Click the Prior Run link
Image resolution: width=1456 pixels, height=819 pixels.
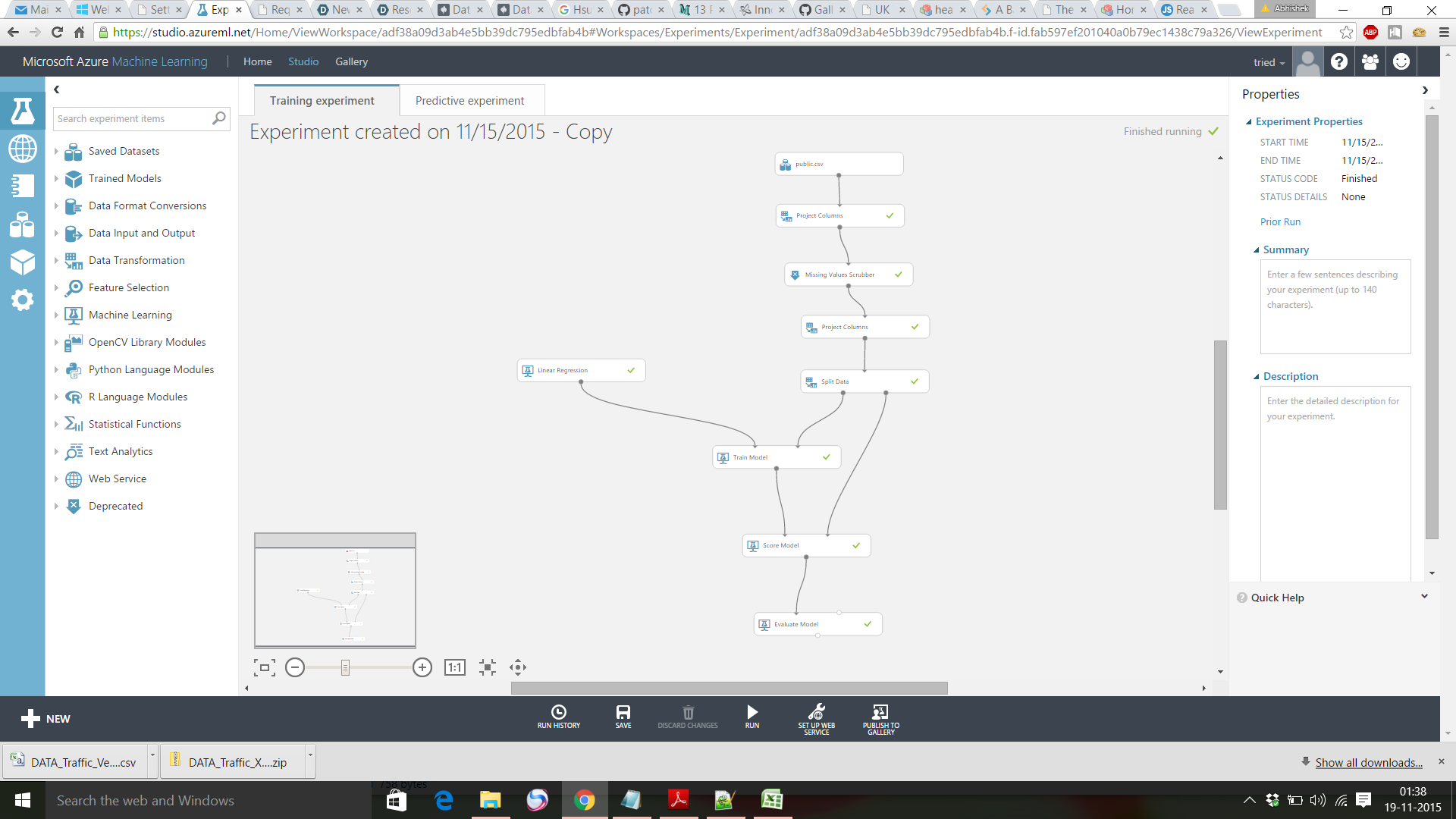click(x=1280, y=222)
